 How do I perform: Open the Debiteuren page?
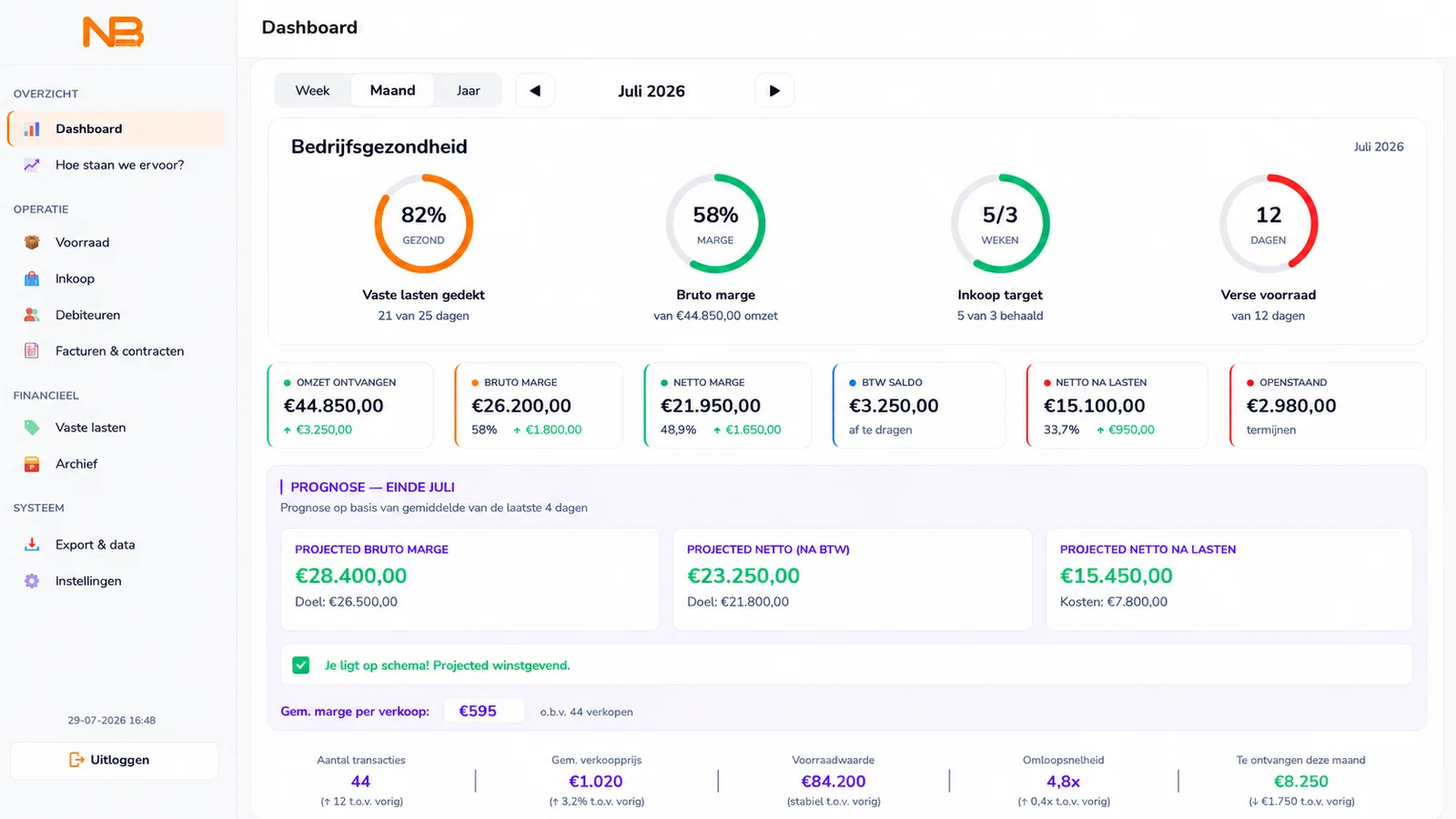(x=116, y=315)
